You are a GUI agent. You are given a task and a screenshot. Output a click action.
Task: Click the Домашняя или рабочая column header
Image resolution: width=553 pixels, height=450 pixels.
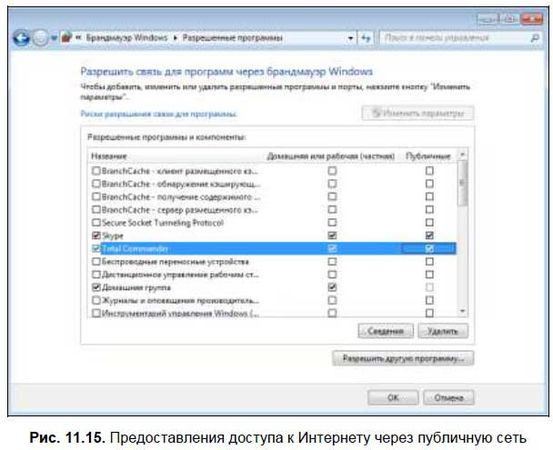pos(330,156)
